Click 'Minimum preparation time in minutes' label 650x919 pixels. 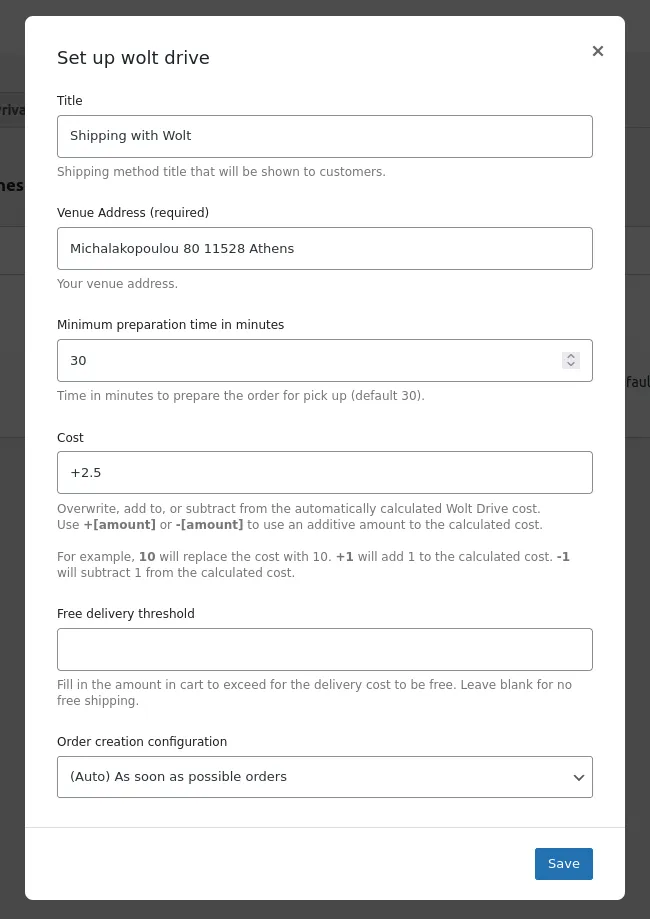[x=171, y=325]
